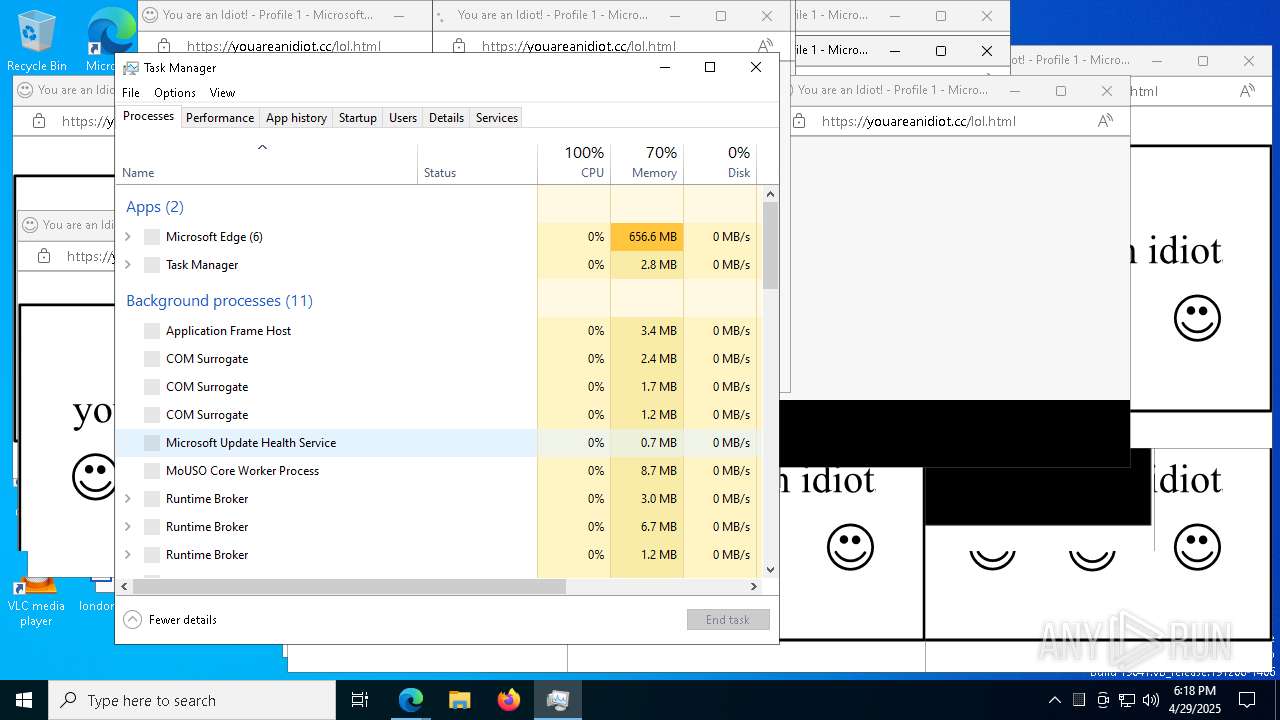
Task: Switch to the Performance tab
Action: click(x=220, y=118)
